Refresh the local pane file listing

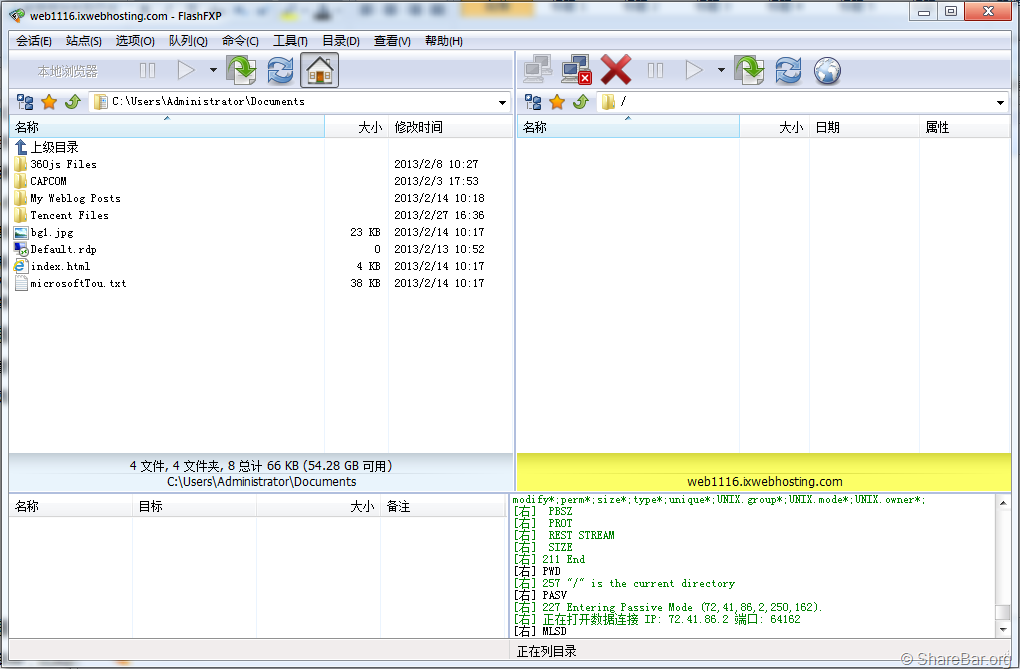281,70
